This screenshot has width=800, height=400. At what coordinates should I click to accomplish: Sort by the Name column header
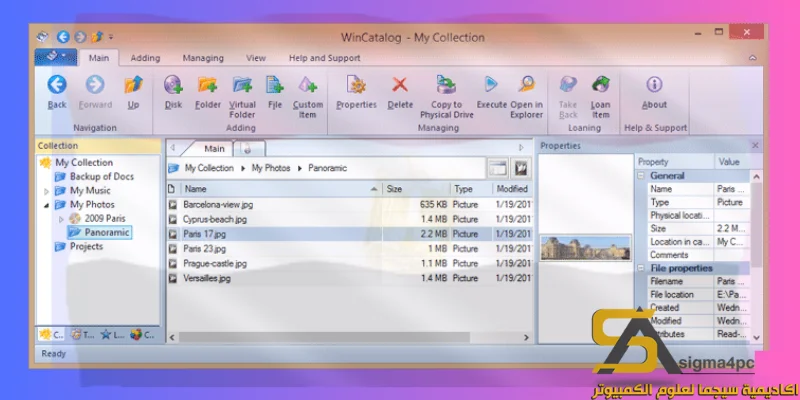(x=281, y=189)
